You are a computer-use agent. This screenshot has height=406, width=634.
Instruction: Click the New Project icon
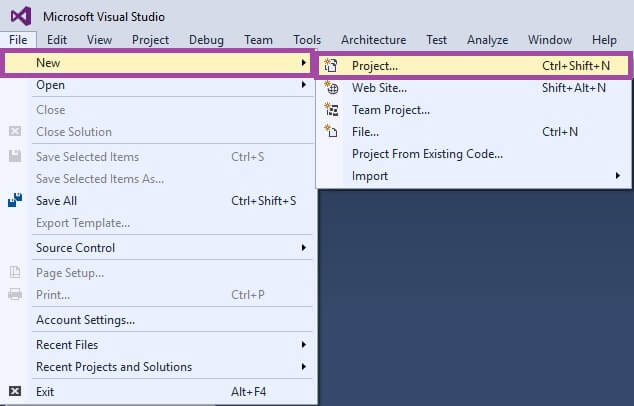tap(332, 65)
